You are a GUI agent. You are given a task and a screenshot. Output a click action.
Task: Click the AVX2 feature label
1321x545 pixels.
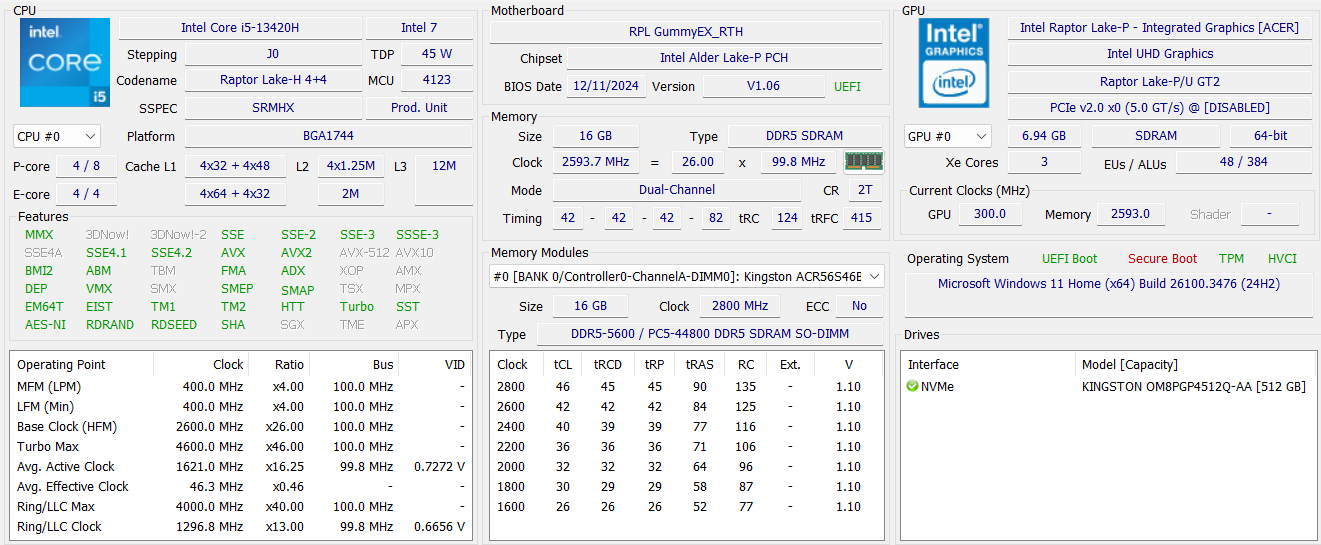[x=296, y=253]
